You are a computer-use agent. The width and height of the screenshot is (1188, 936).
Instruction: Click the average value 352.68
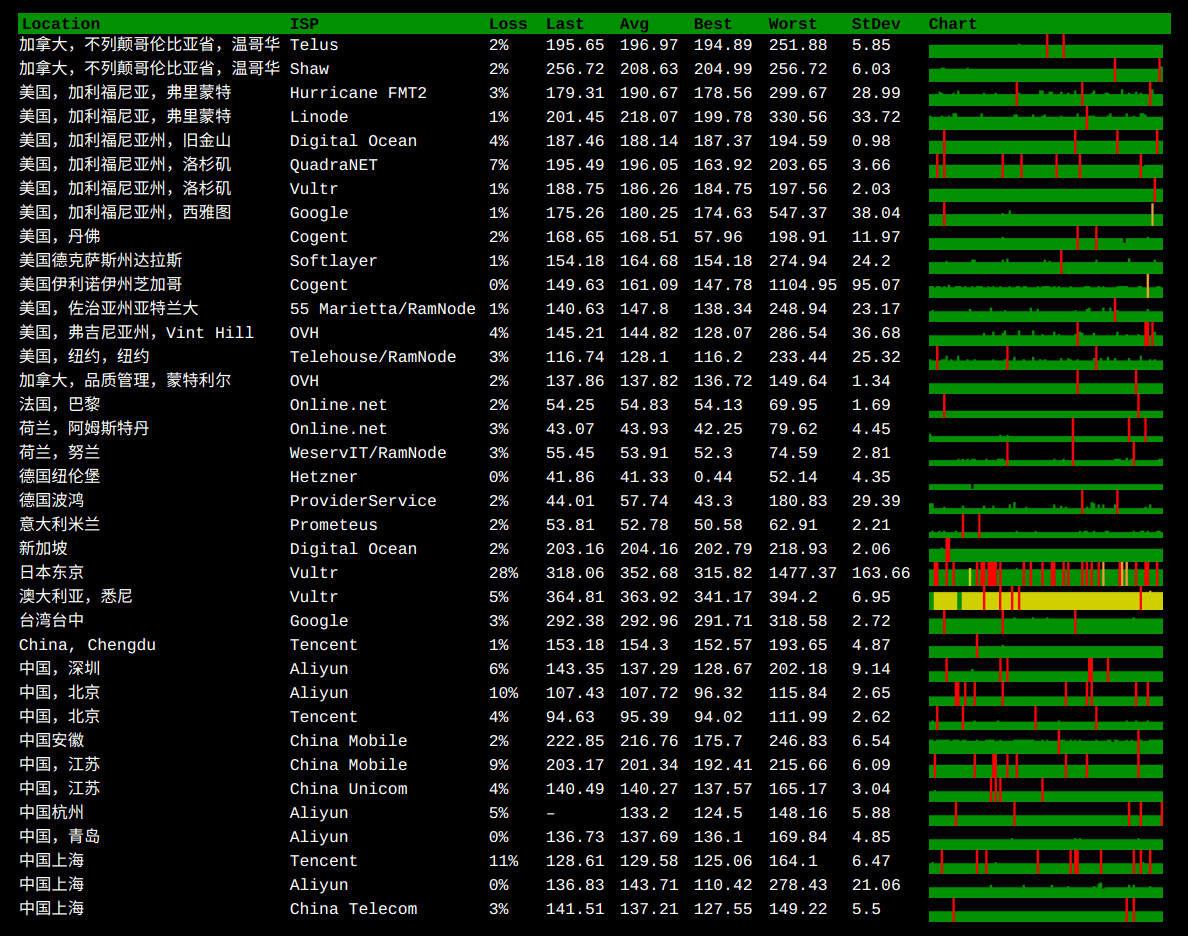(x=649, y=573)
